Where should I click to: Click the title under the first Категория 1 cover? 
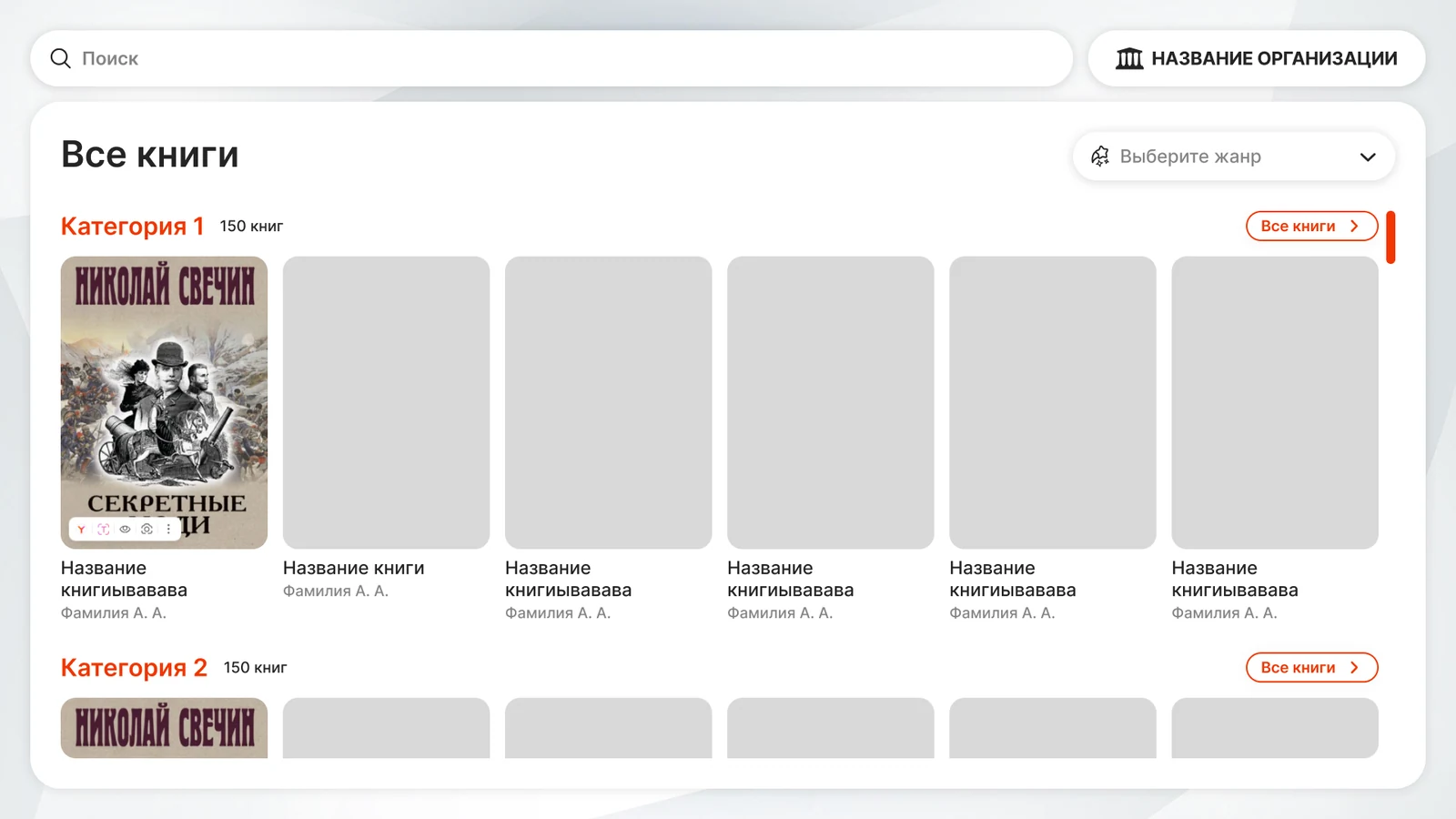pos(124,579)
